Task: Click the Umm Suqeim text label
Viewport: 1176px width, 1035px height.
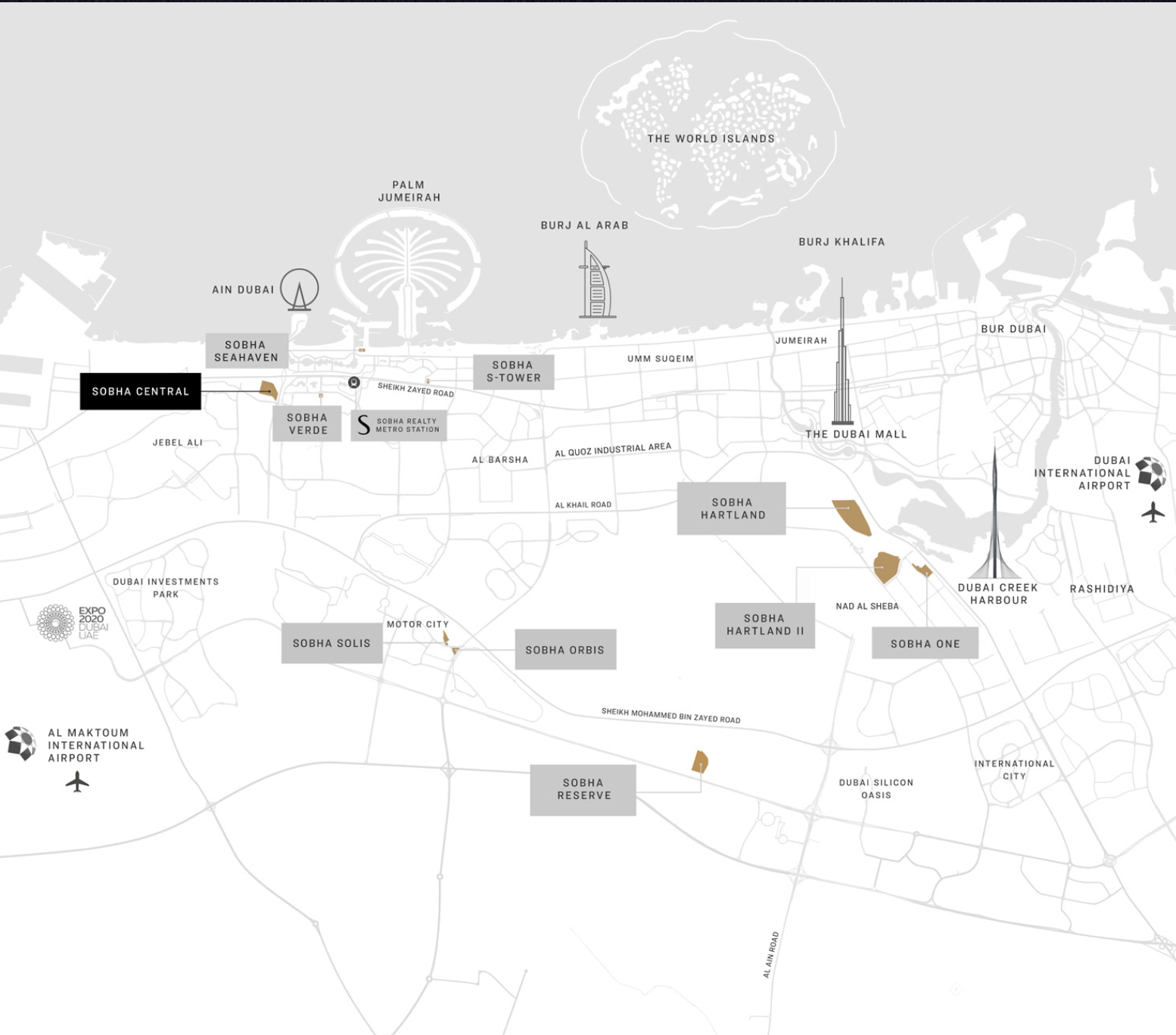Action: pyautogui.click(x=661, y=359)
